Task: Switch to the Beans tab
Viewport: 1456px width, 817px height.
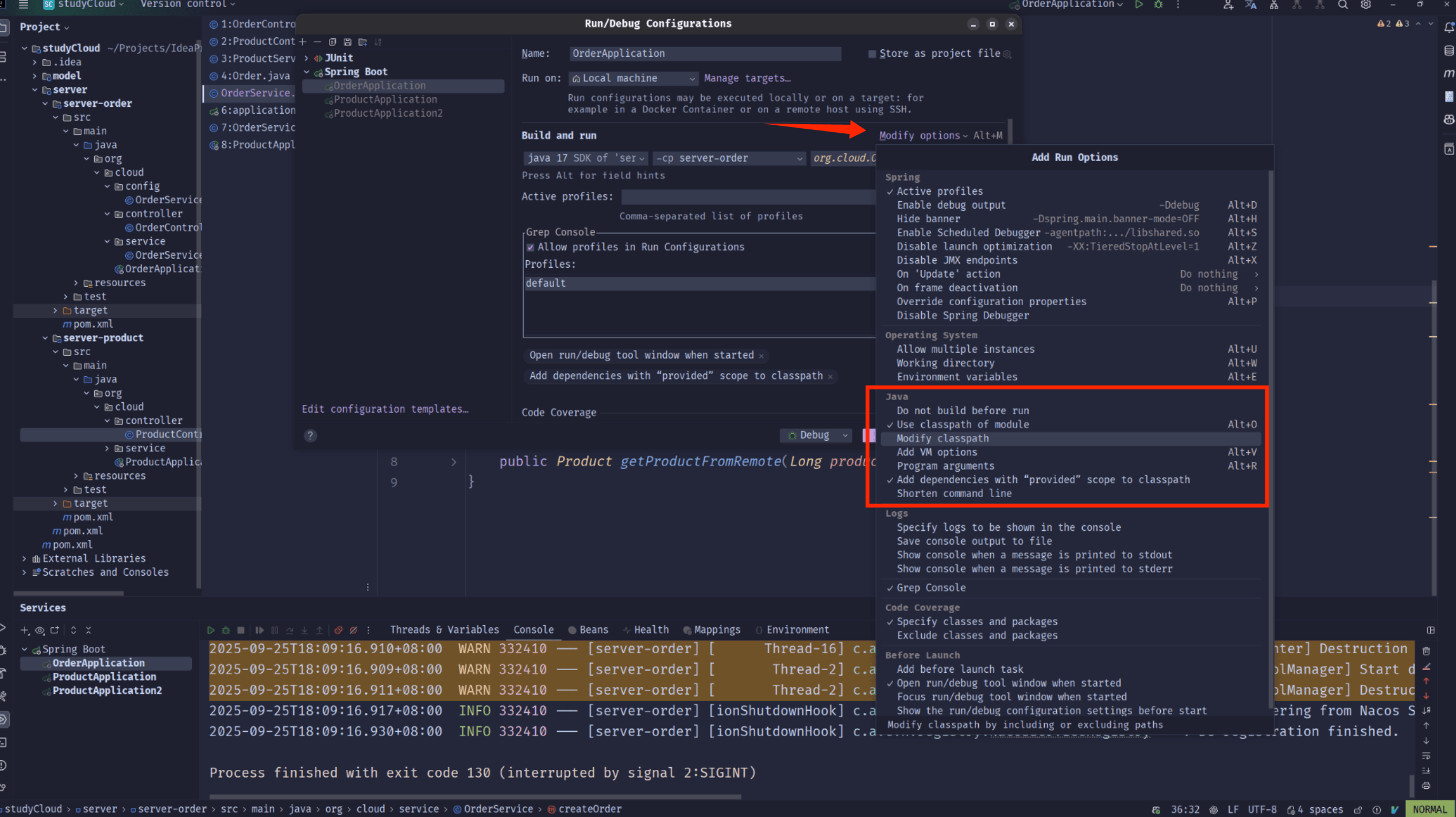Action: (593, 630)
